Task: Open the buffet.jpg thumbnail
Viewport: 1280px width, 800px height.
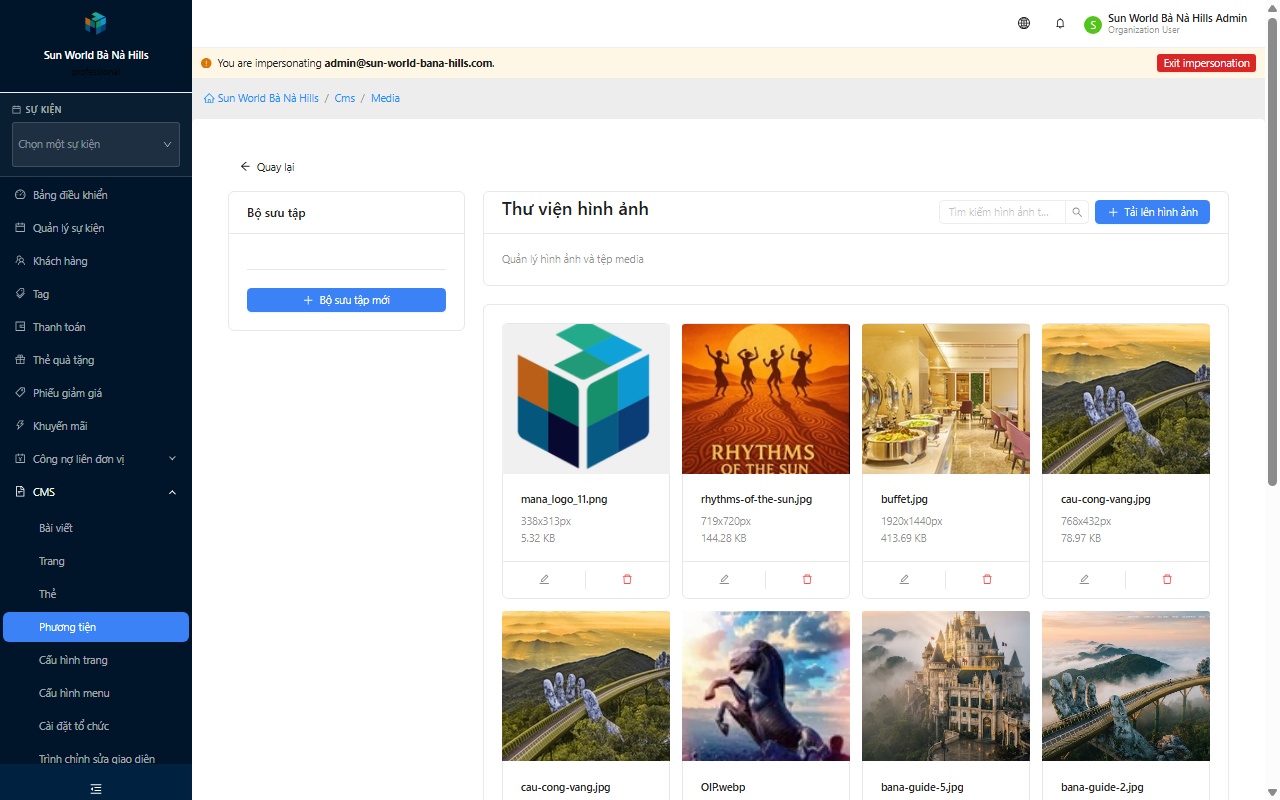Action: point(946,398)
